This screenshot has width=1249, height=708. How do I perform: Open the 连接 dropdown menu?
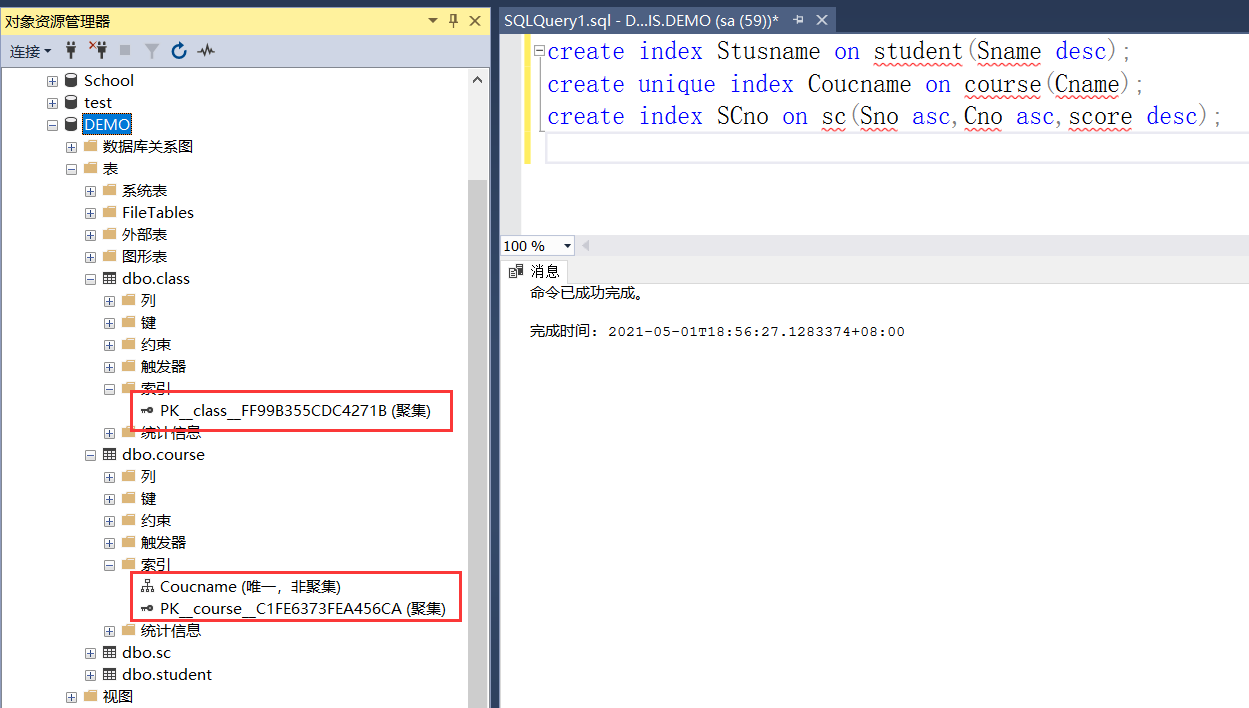(x=32, y=50)
